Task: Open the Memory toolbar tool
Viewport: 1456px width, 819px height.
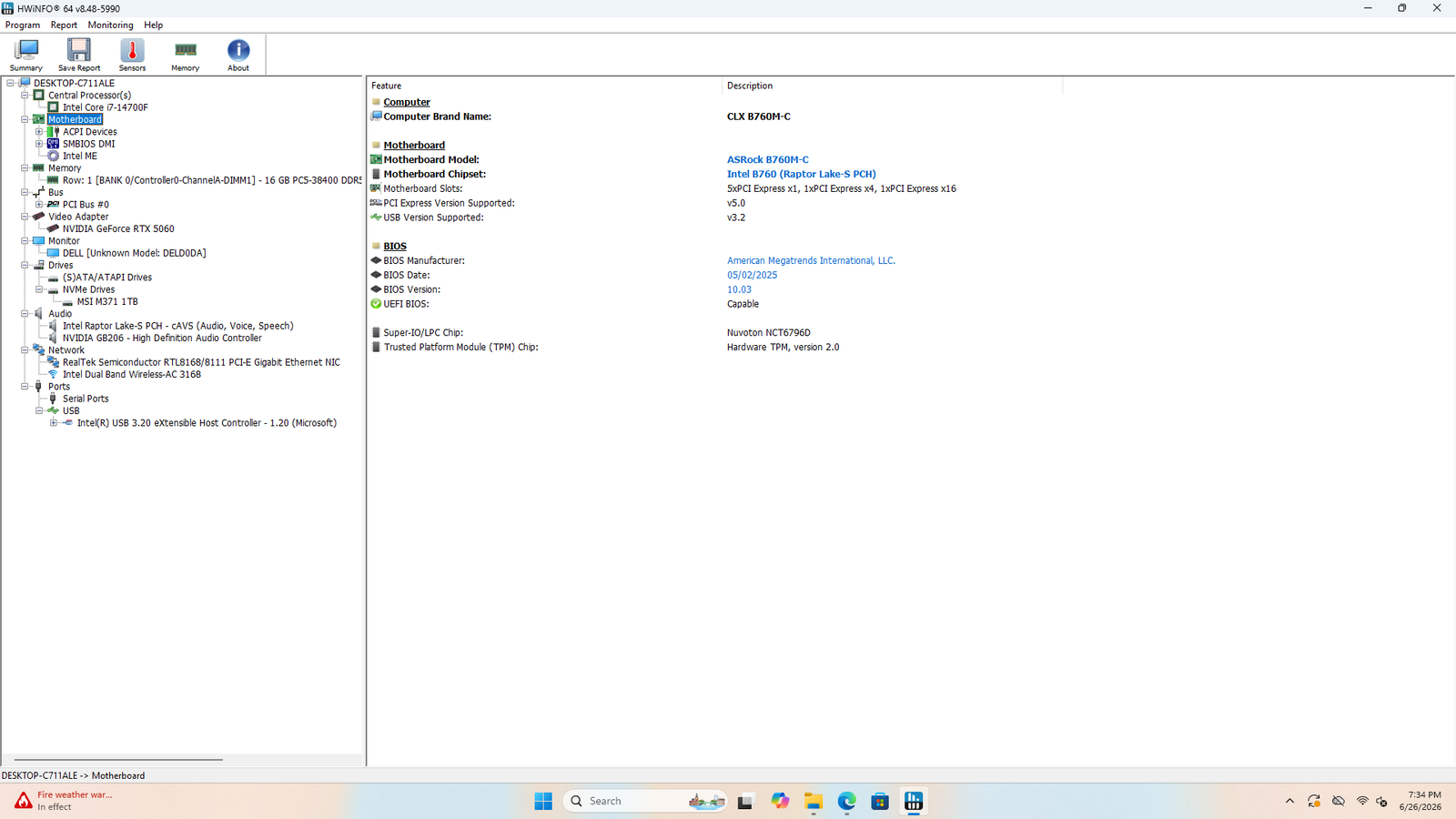Action: (185, 55)
